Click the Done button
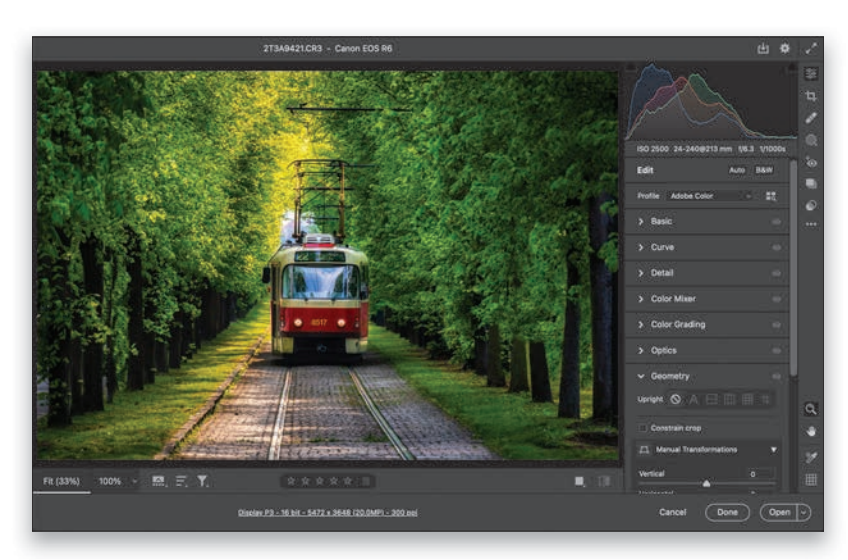848x560 pixels. pos(727,512)
